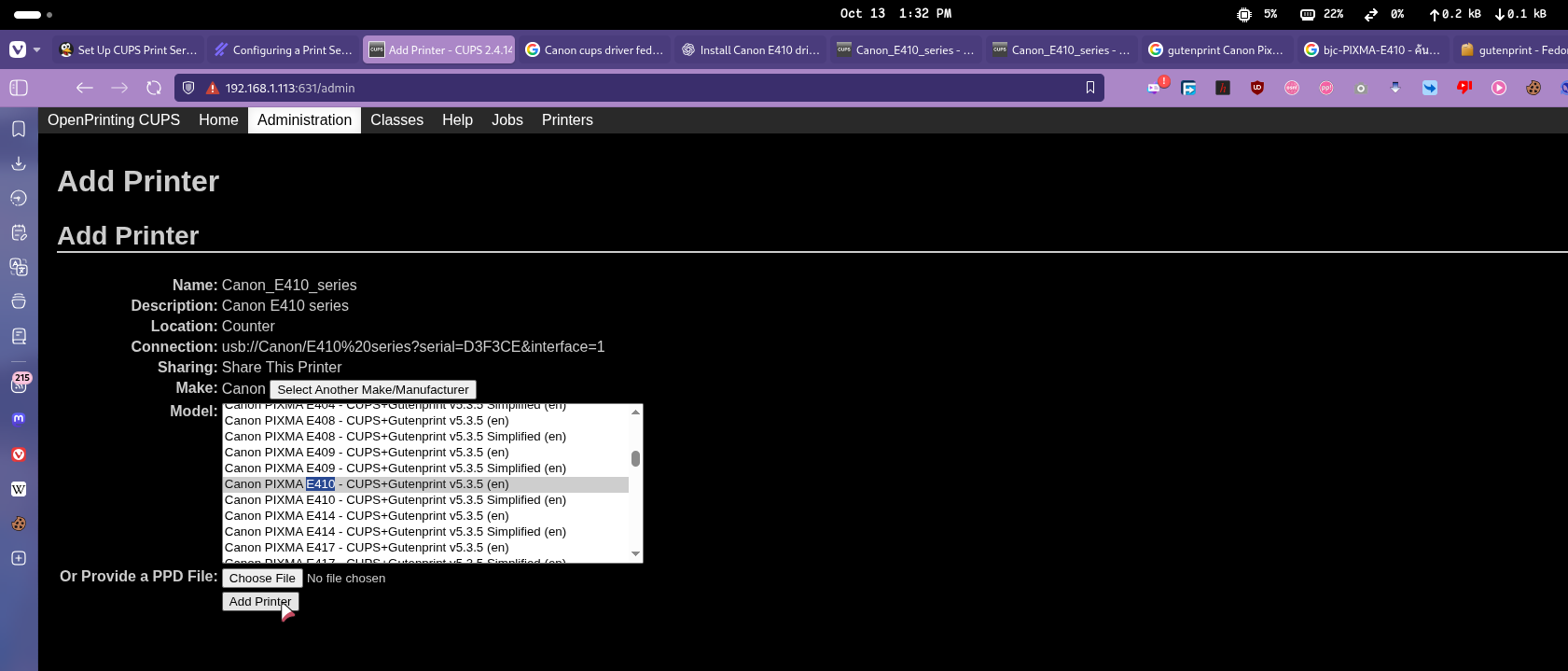This screenshot has height=671, width=1568.
Task: Click the cookie extension icon in the toolbar
Action: tap(1533, 88)
